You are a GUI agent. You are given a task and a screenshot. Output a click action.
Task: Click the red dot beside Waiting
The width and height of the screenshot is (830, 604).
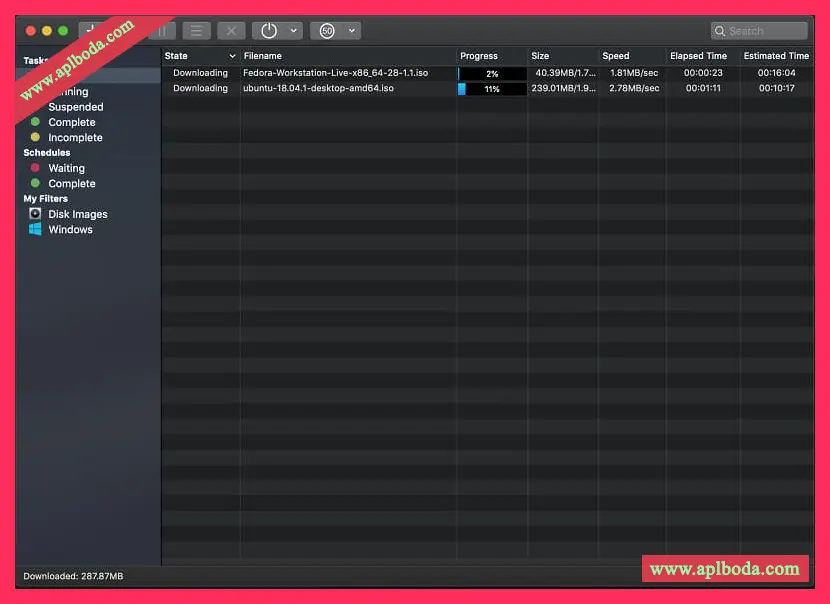click(x=35, y=168)
